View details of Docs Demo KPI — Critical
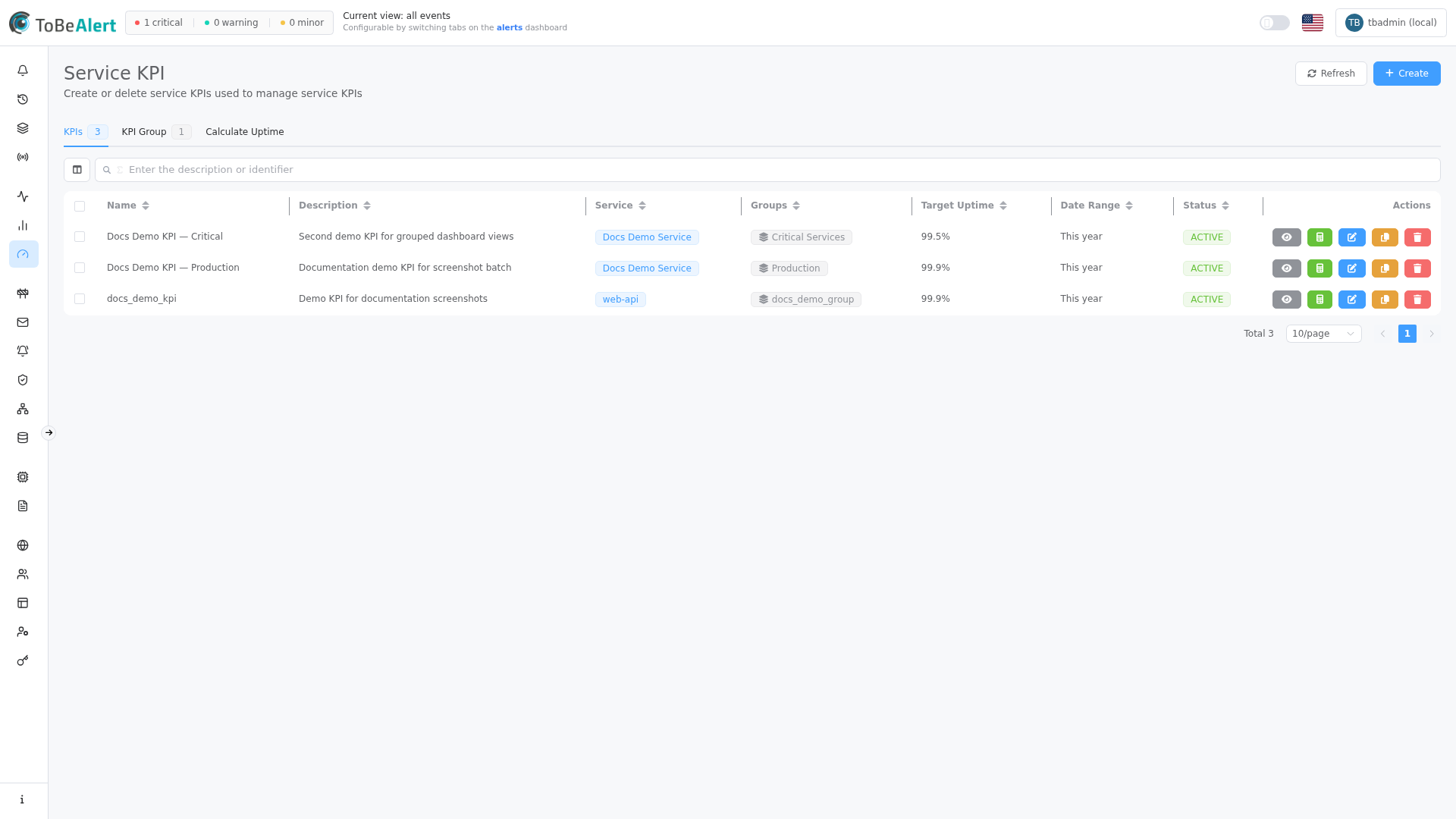Viewport: 1456px width, 819px height. coord(1287,237)
